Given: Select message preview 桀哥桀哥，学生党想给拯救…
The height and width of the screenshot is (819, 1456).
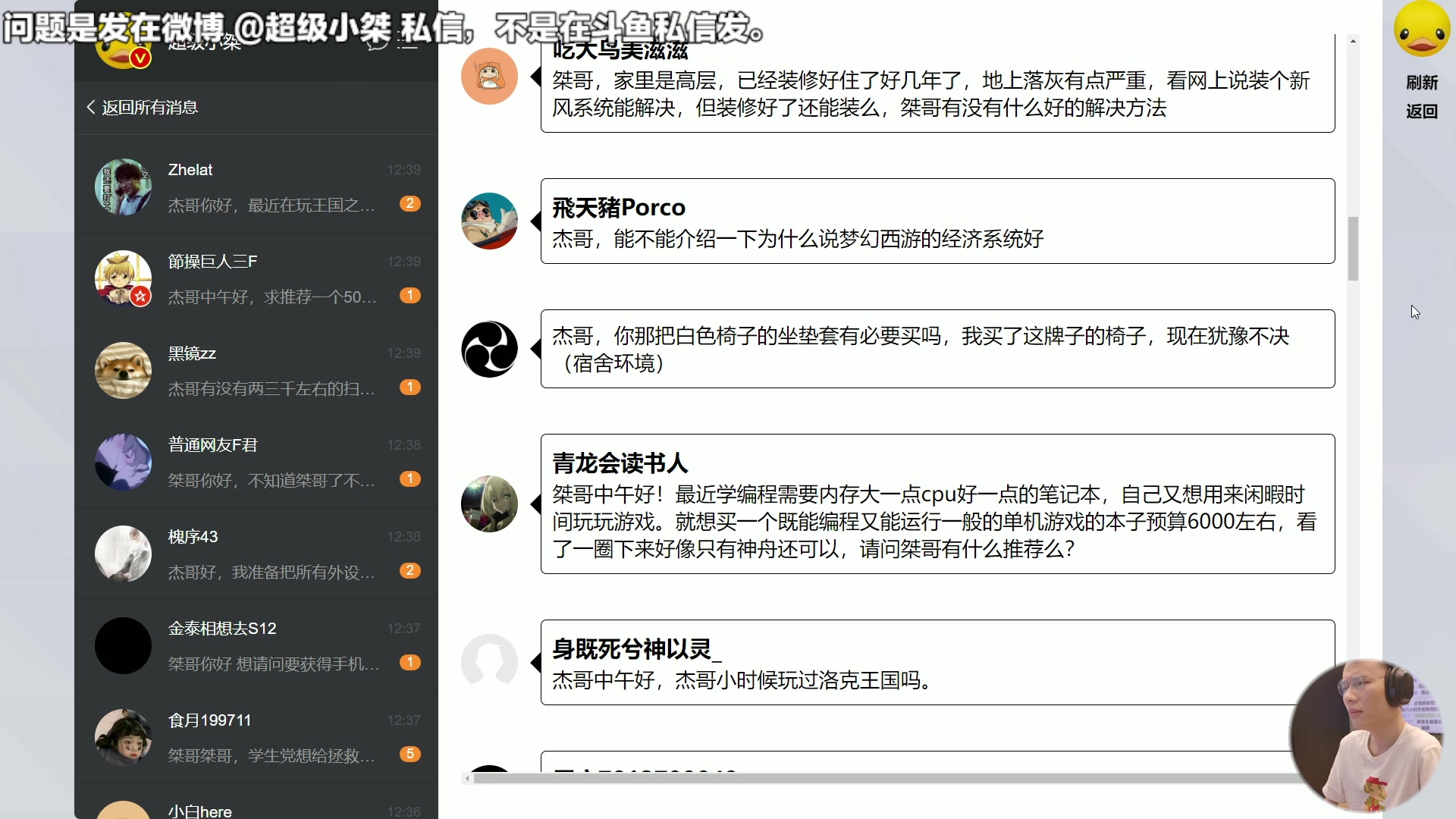Looking at the screenshot, I should [271, 756].
